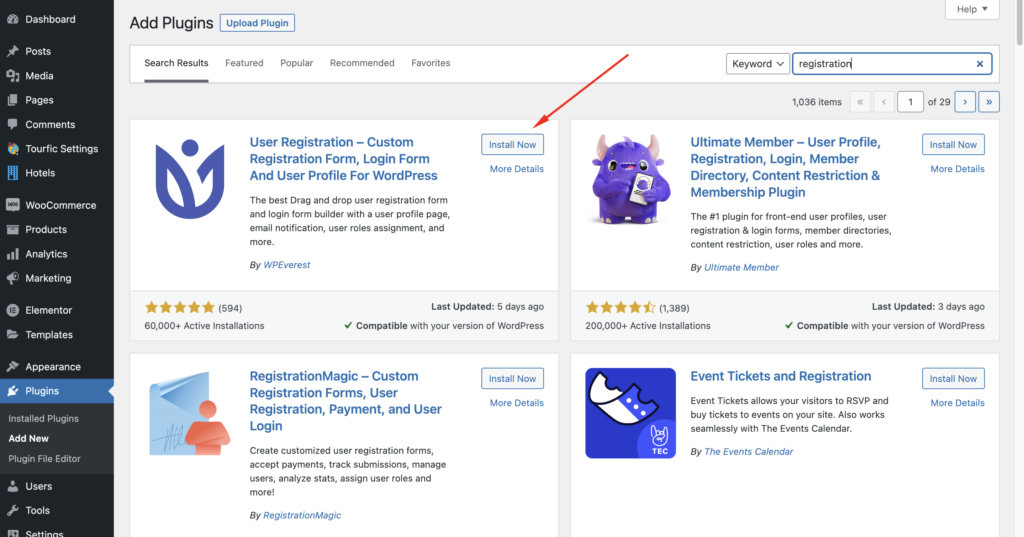Open WPEverest author link
1024x537 pixels.
287,265
